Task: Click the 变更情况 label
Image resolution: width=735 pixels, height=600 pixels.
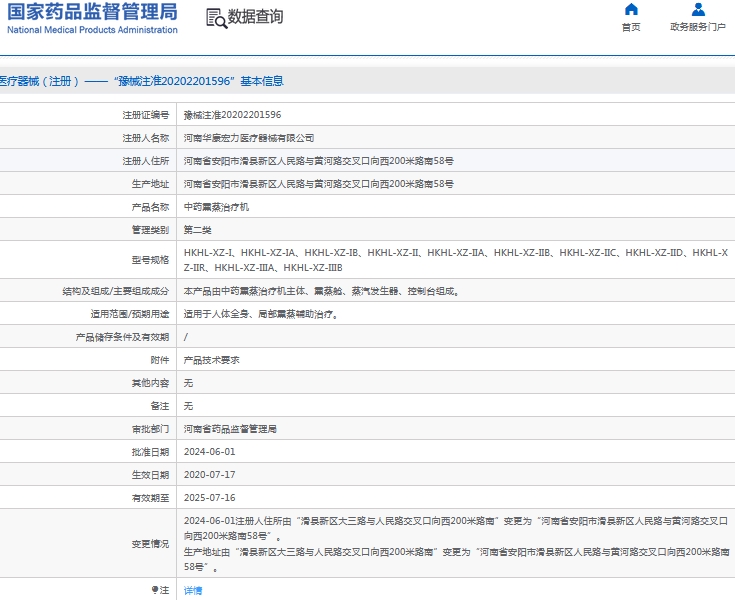Action: click(x=150, y=544)
